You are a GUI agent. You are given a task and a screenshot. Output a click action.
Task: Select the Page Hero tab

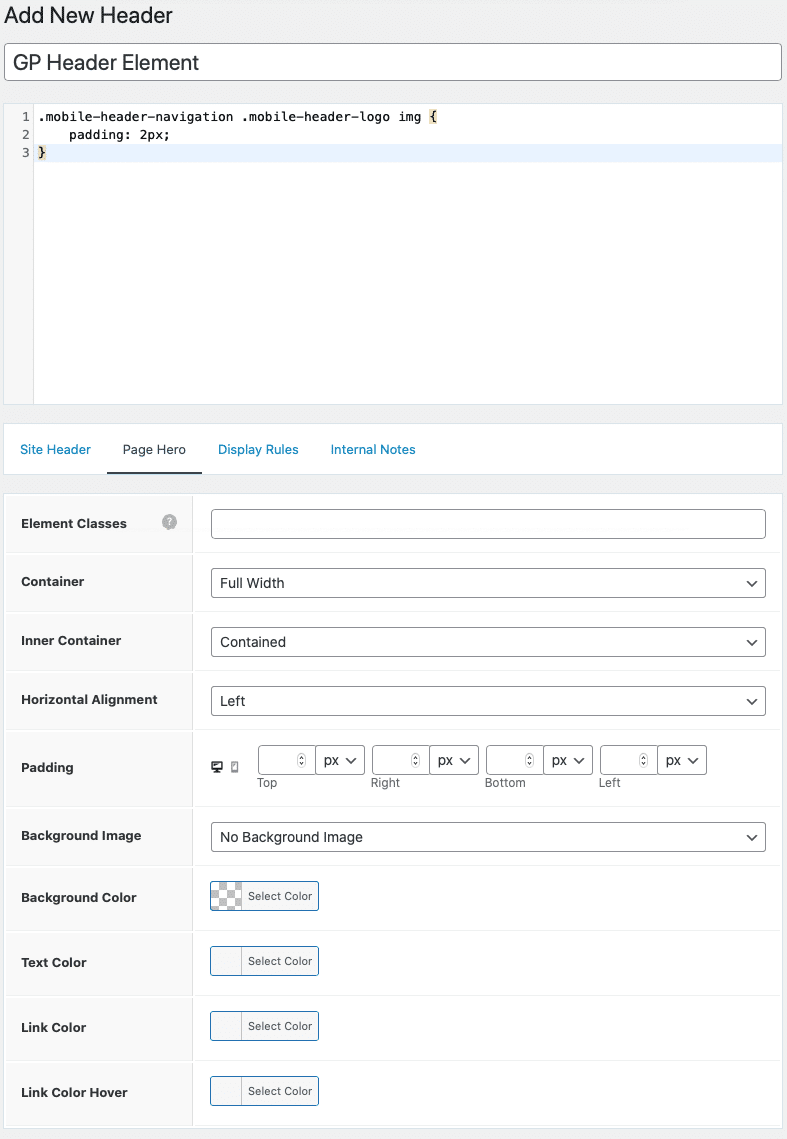(153, 449)
